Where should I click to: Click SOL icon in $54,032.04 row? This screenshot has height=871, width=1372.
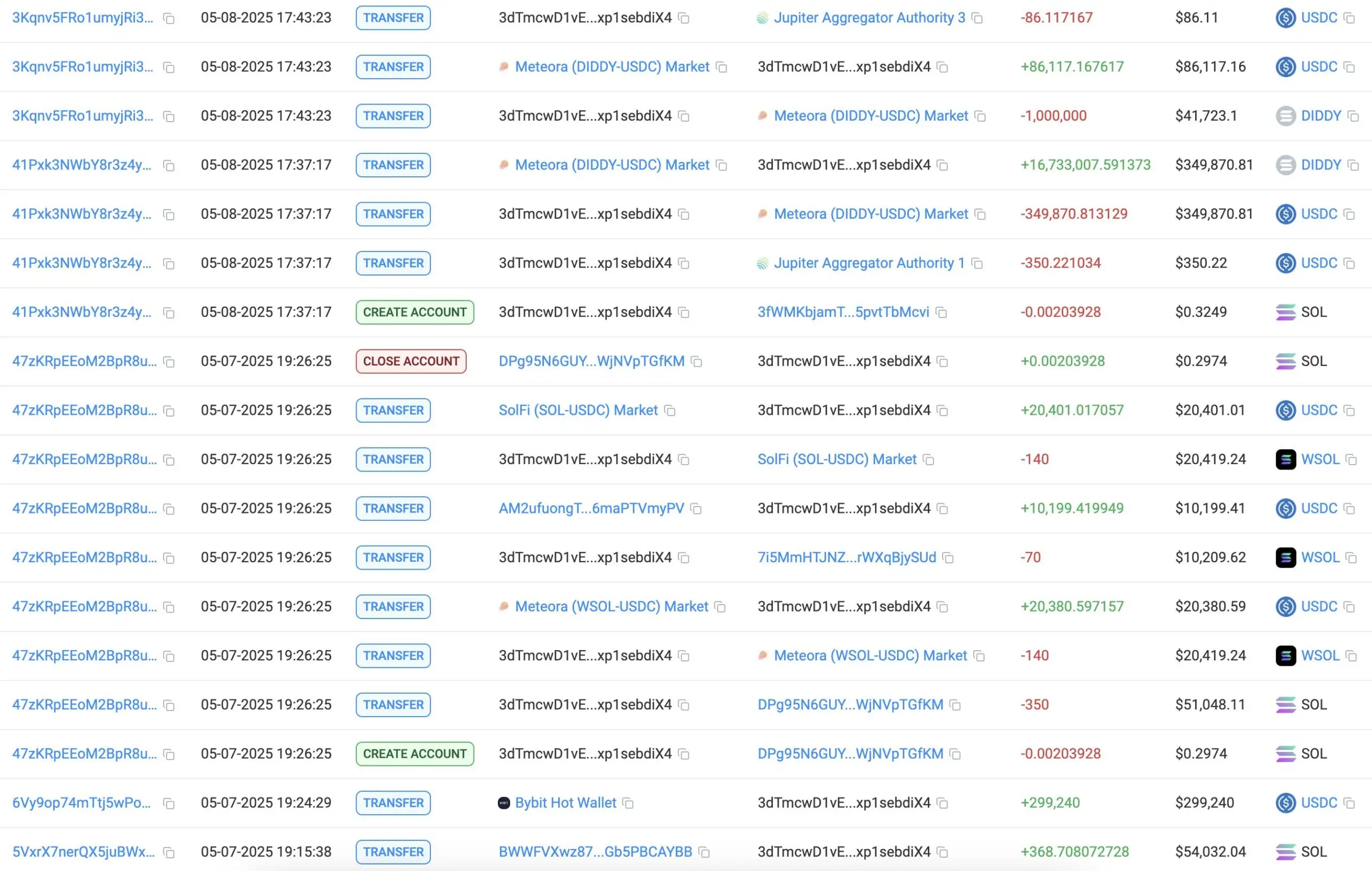(x=1285, y=852)
